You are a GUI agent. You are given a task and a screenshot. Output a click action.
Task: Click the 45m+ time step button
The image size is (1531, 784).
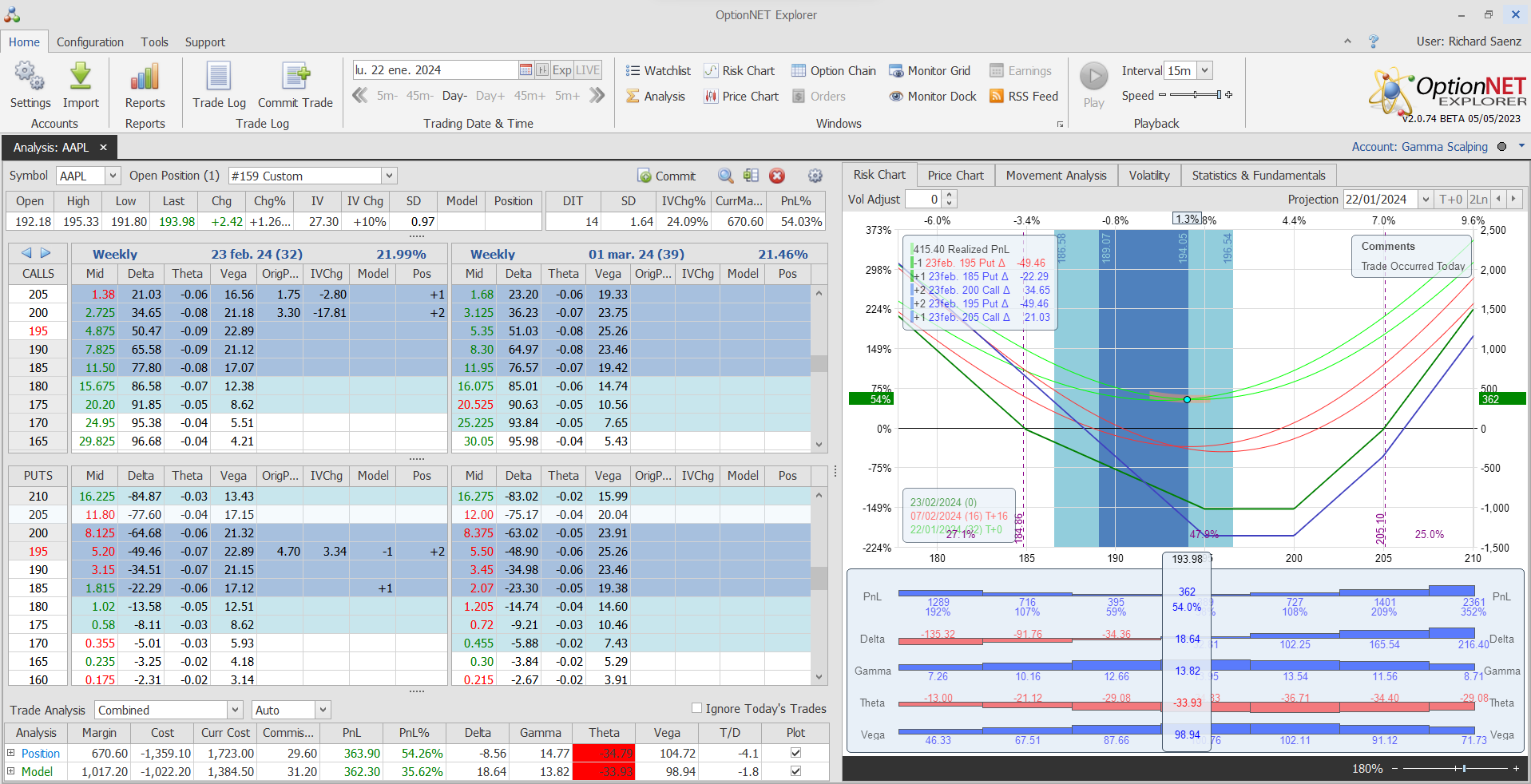pos(530,96)
